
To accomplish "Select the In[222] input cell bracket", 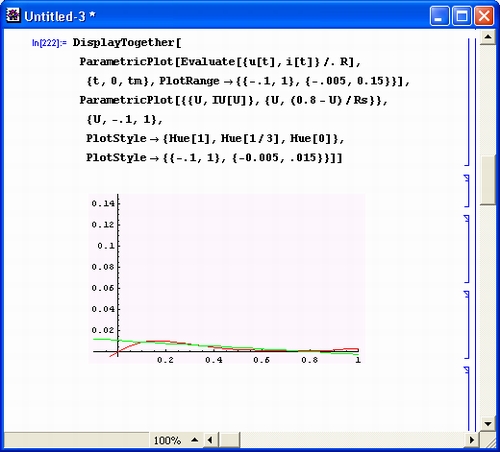I will (x=467, y=102).
